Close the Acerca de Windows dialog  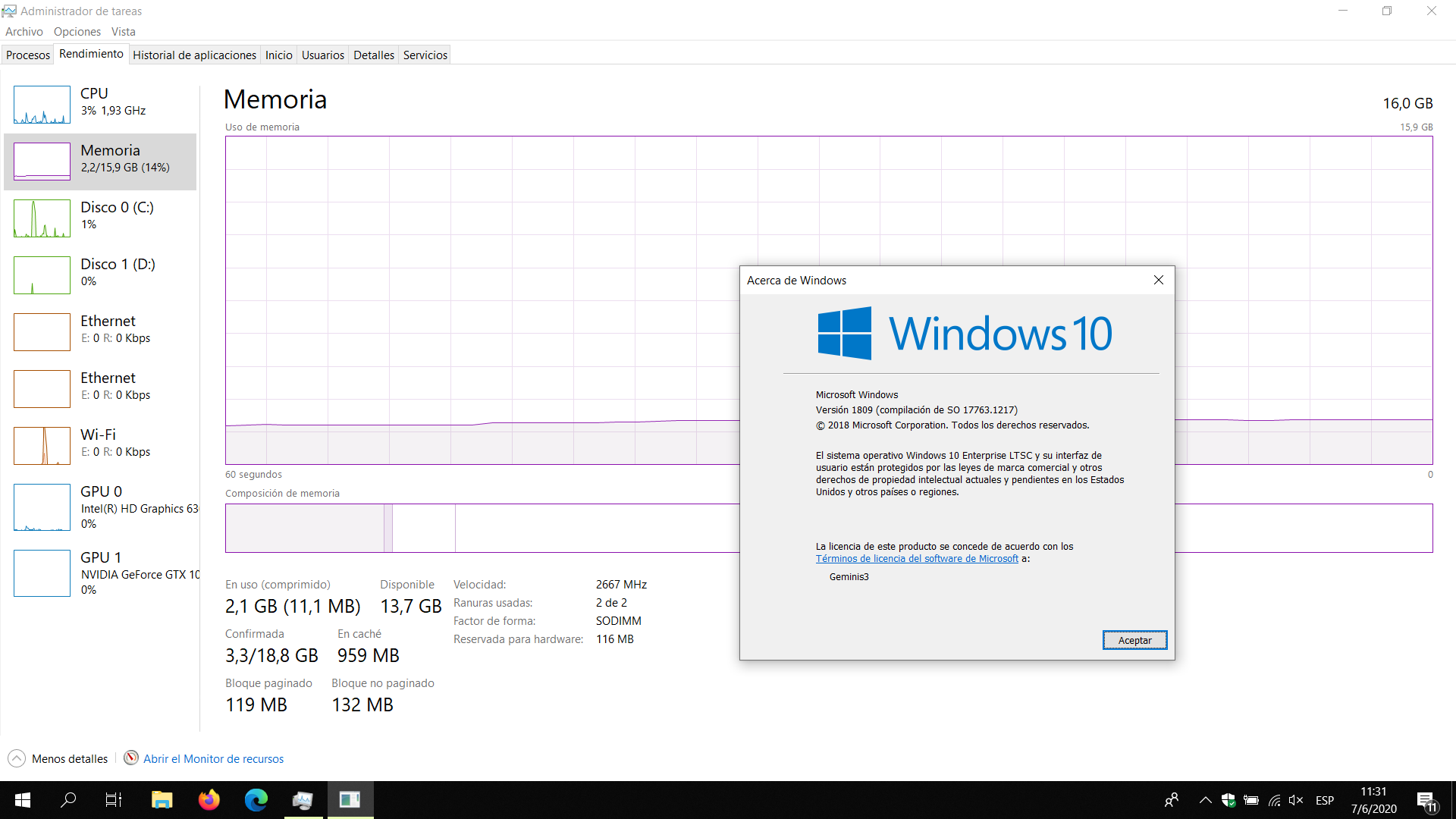[x=1158, y=280]
